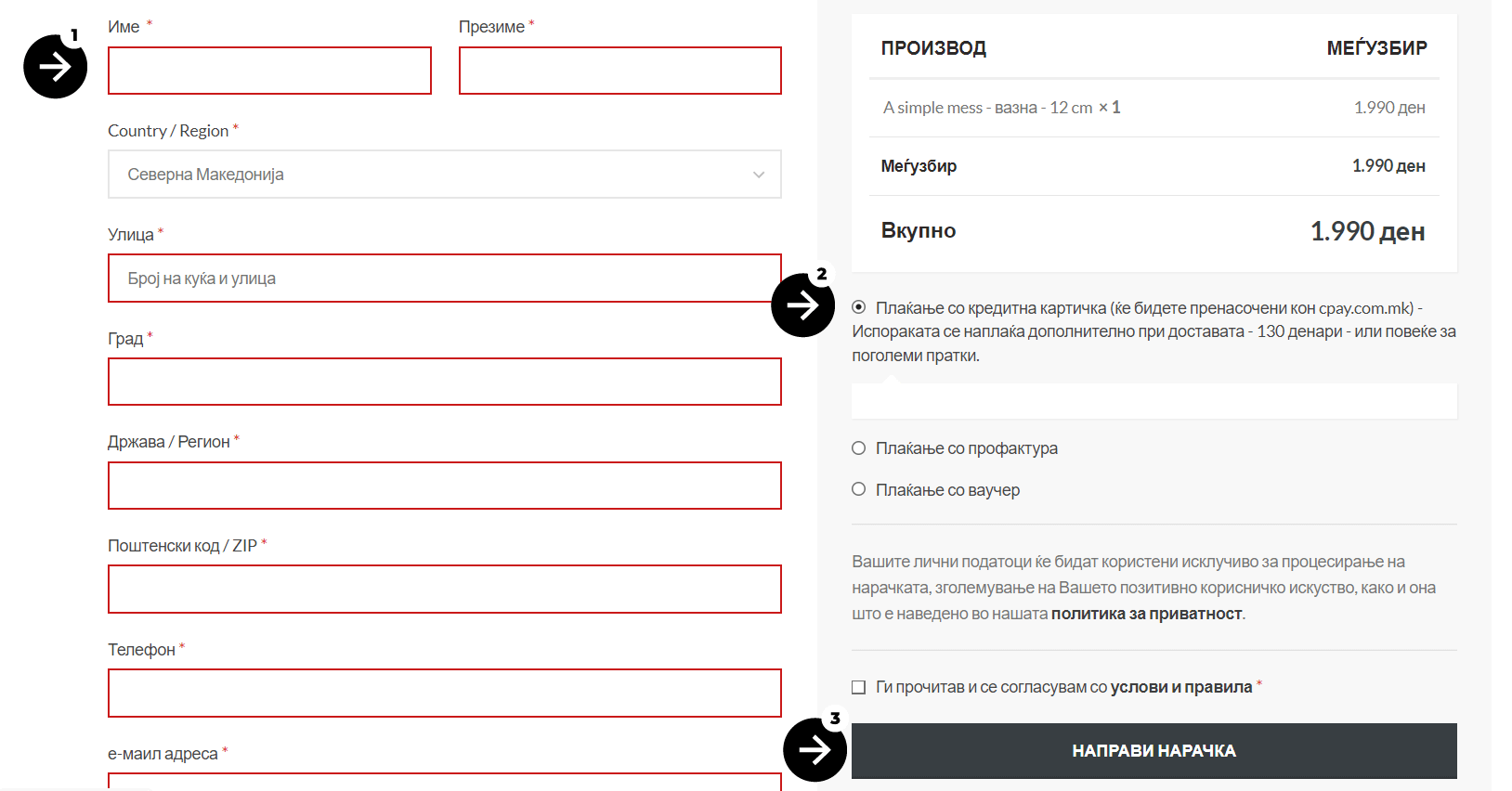This screenshot has width=1512, height=791.
Task: Select Плаќање со профактура payment option
Action: point(859,448)
